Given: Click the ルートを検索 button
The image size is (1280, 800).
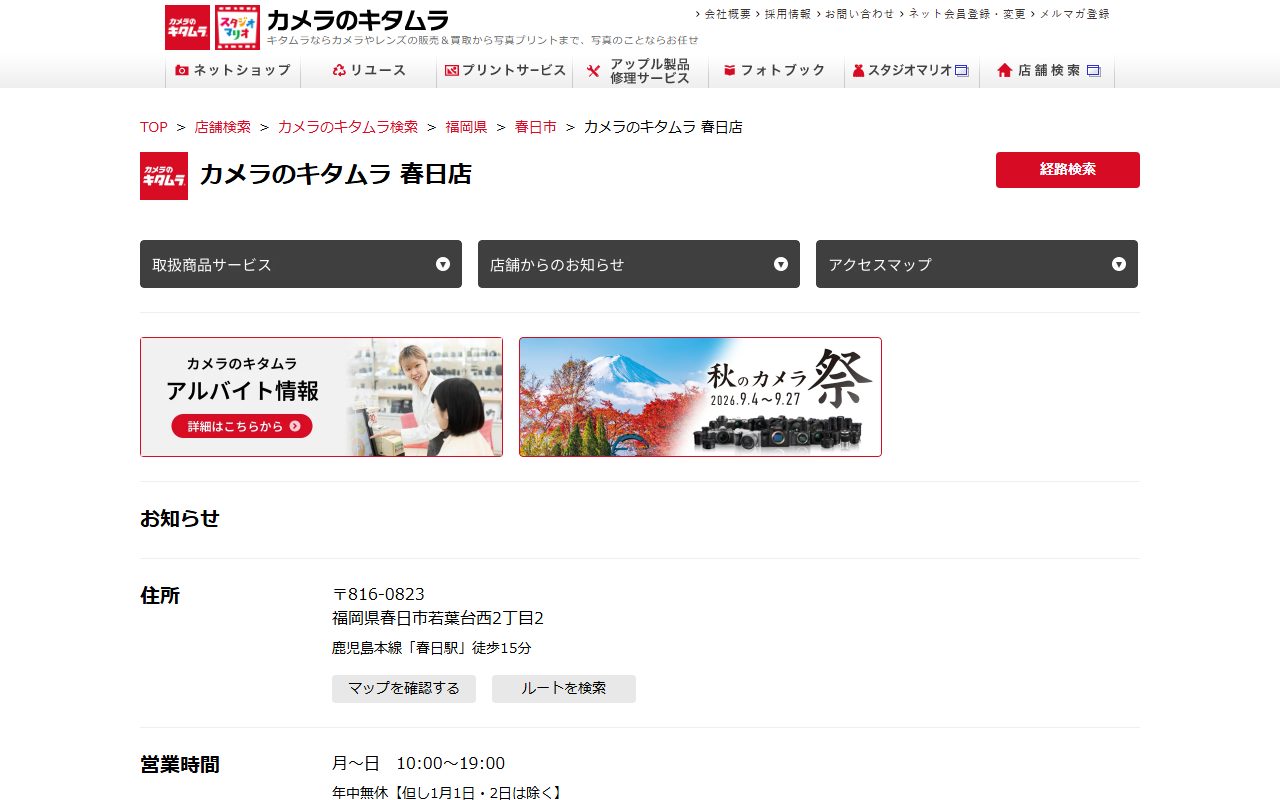Looking at the screenshot, I should tap(564, 689).
